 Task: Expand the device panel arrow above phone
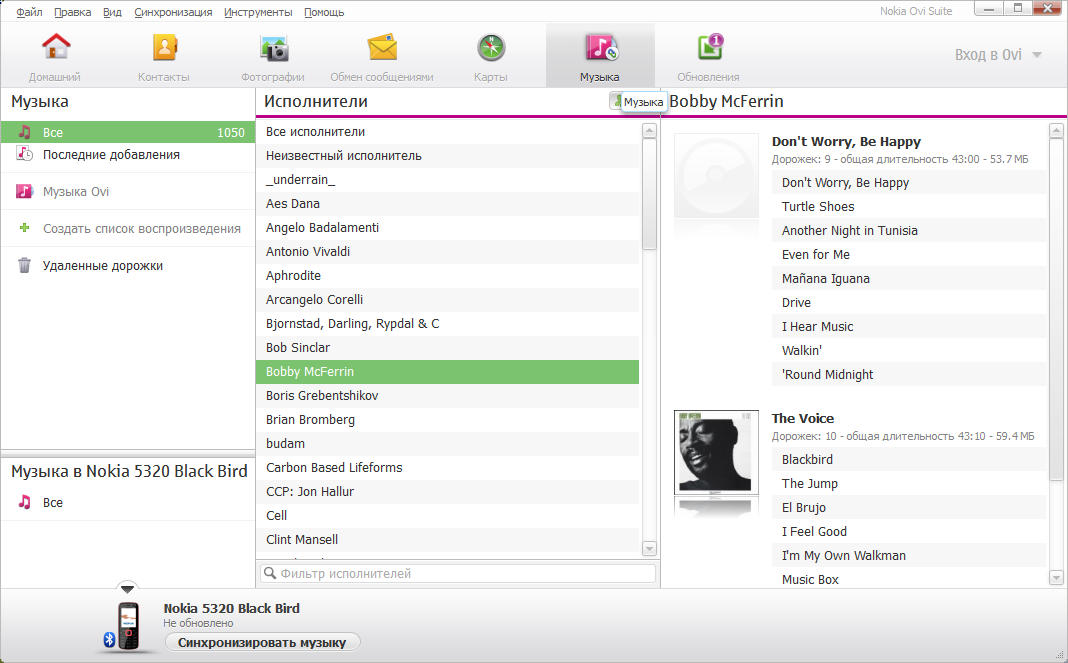(127, 589)
